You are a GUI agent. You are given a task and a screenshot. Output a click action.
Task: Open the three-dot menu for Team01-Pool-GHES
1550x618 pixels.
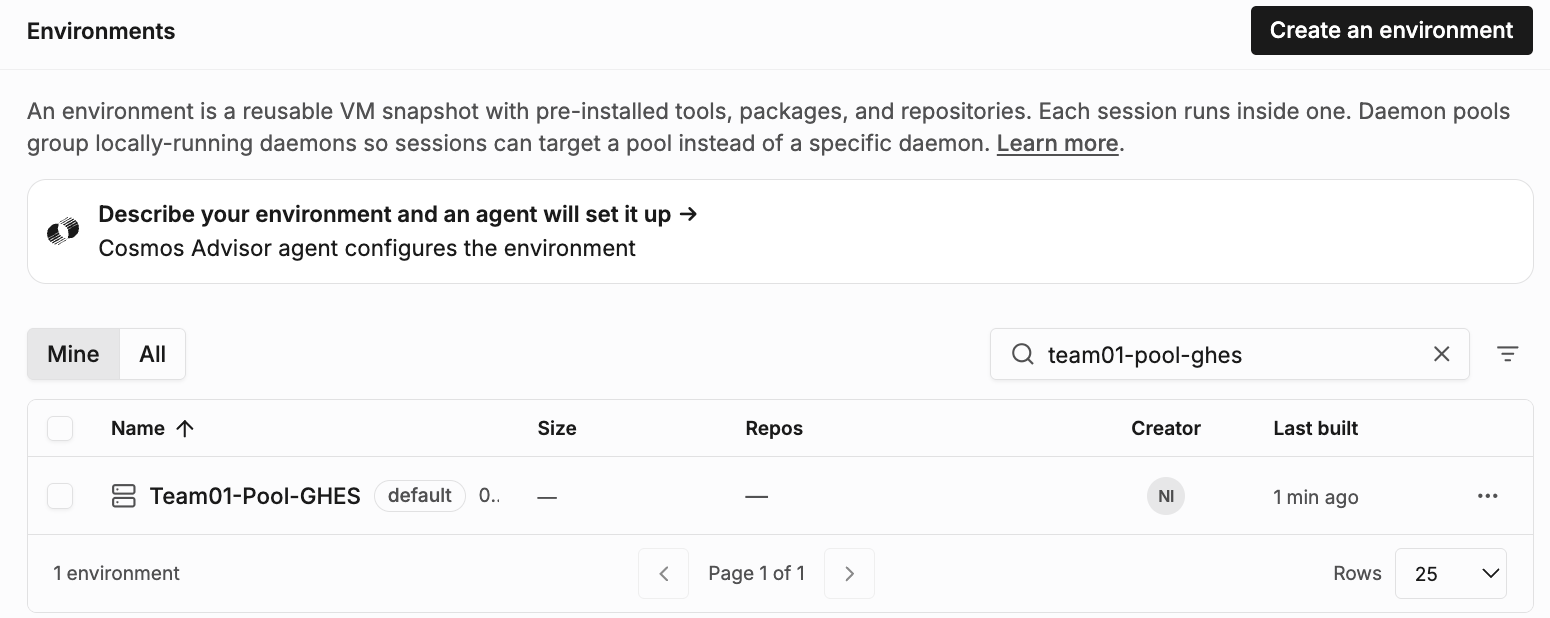pos(1487,496)
